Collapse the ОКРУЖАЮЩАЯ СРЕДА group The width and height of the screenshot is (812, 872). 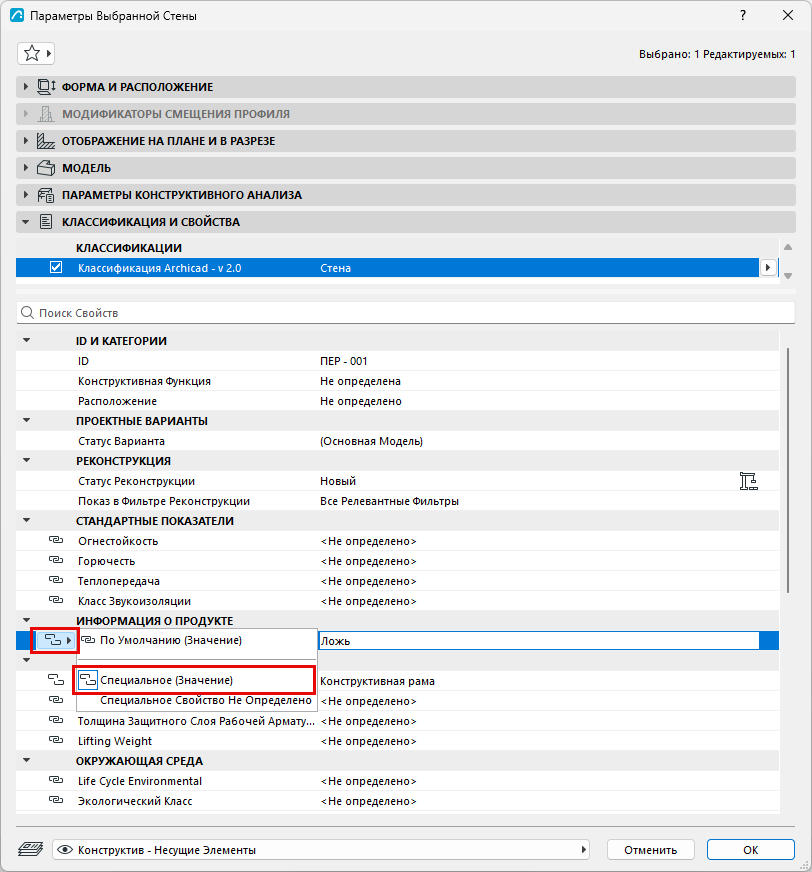click(x=26, y=760)
